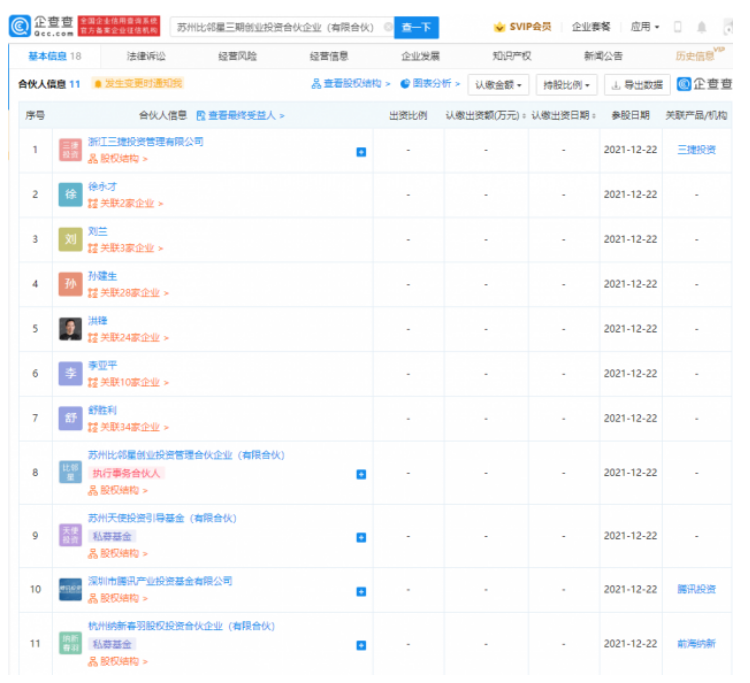Screen dimensions: 750x683
Task: Click 执行事务合伙人 tag
Action: click(127, 474)
